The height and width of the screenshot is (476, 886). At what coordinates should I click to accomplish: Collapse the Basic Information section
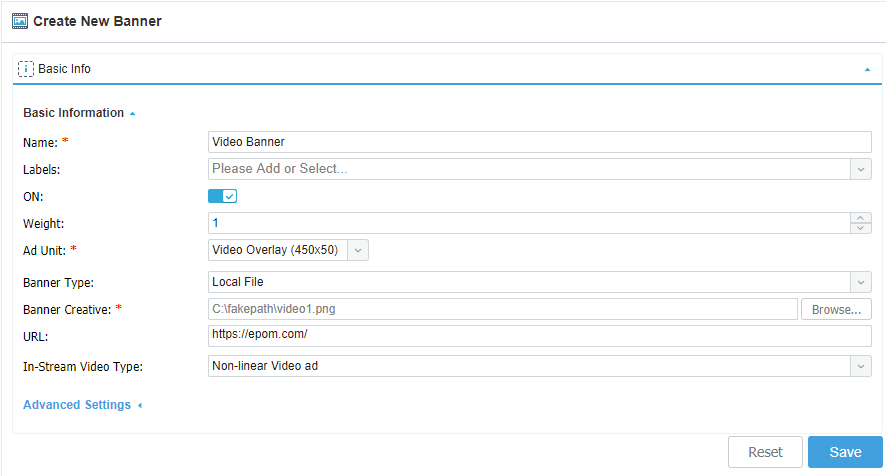click(79, 113)
